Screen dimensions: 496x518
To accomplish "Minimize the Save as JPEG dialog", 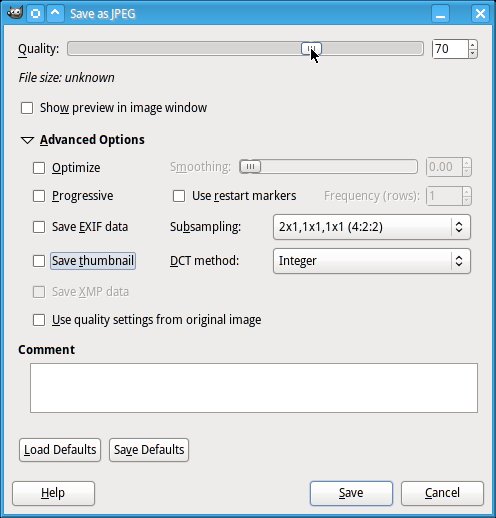I will point(440,14).
